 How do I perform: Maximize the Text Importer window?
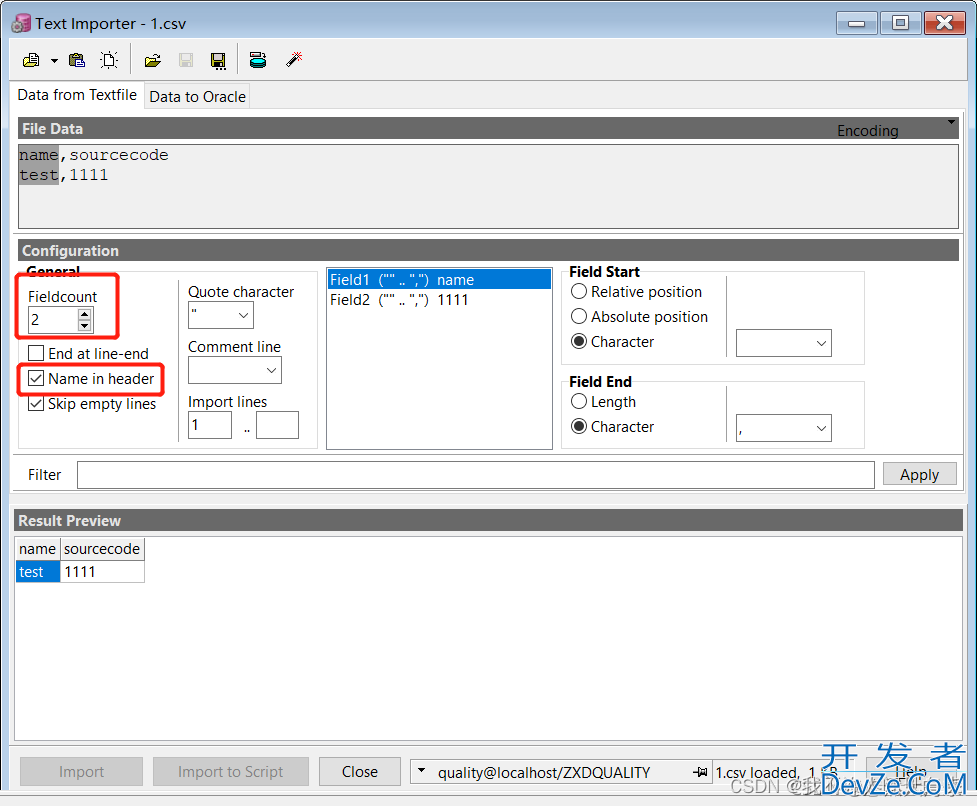900,24
